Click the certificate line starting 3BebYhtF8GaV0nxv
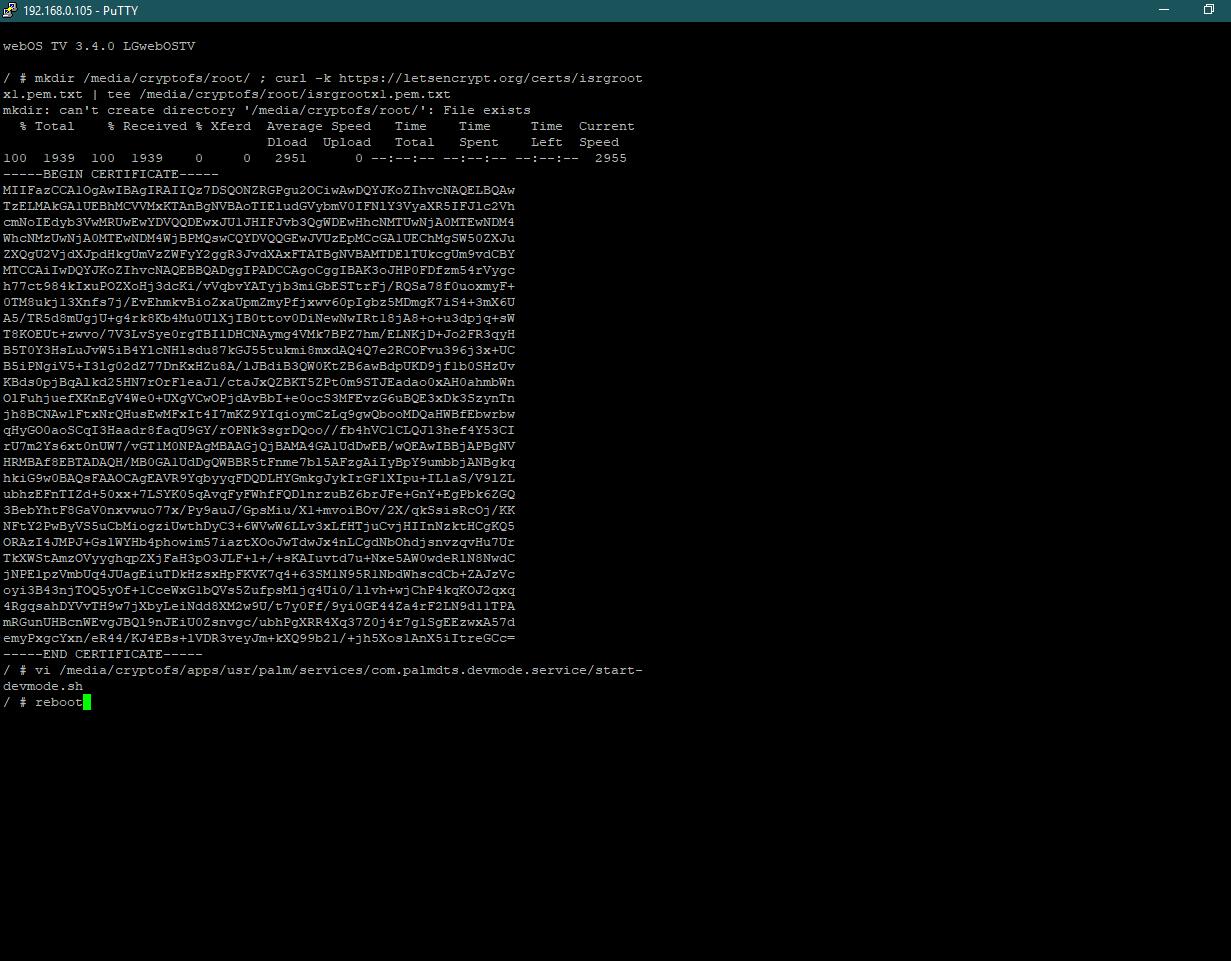Screen dimensions: 1231x961 (259, 510)
